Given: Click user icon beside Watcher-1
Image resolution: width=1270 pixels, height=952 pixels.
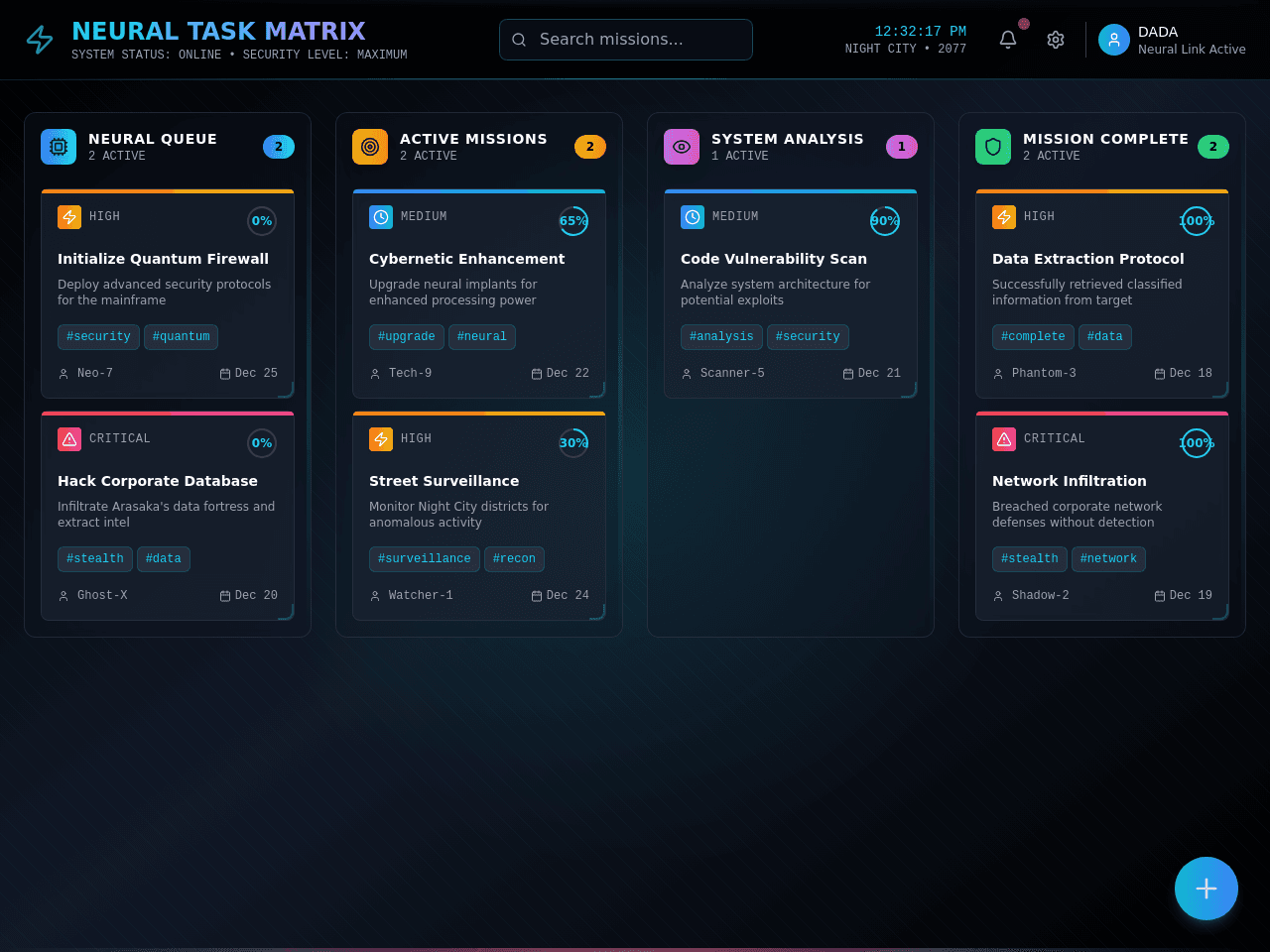Looking at the screenshot, I should coord(375,596).
